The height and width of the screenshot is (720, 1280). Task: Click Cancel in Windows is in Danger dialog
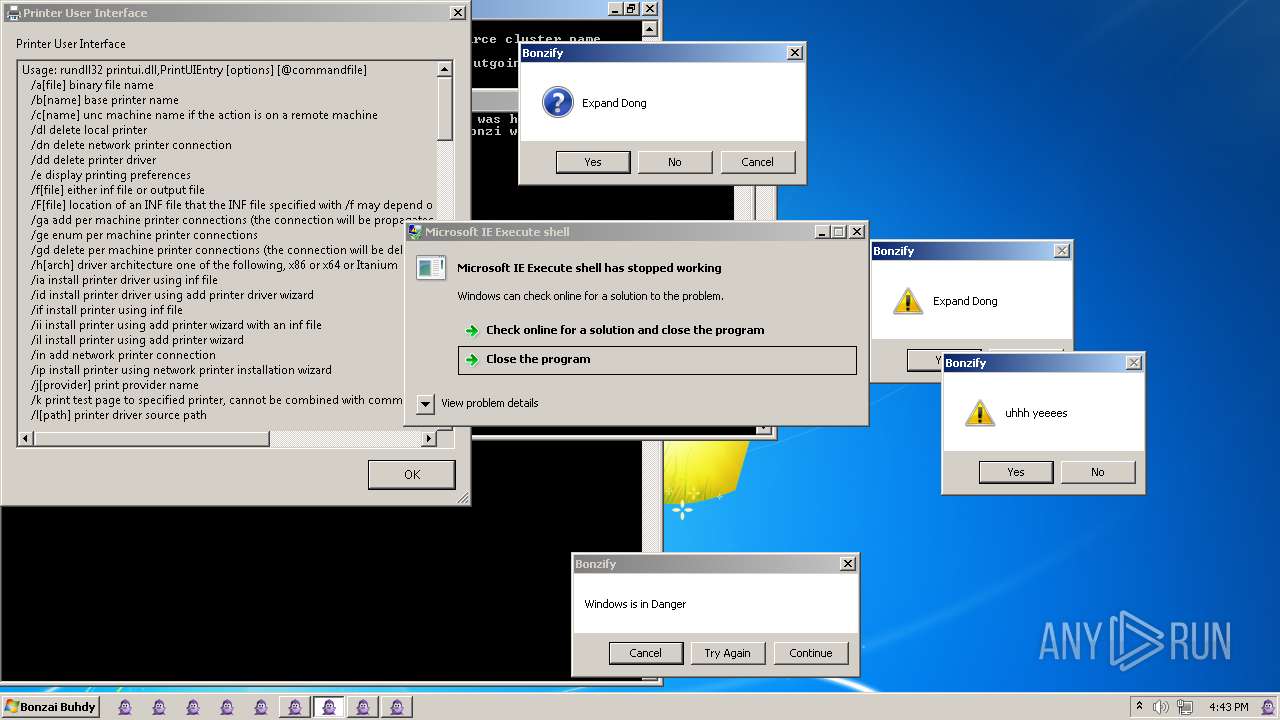(645, 653)
